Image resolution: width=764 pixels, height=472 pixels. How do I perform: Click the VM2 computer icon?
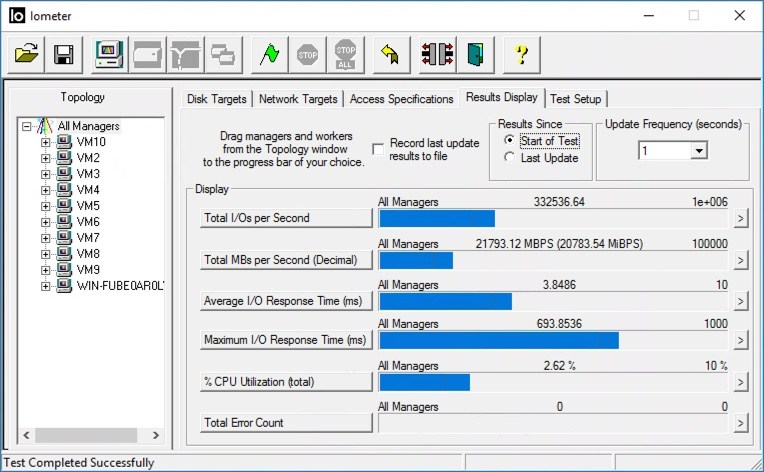(x=64, y=158)
